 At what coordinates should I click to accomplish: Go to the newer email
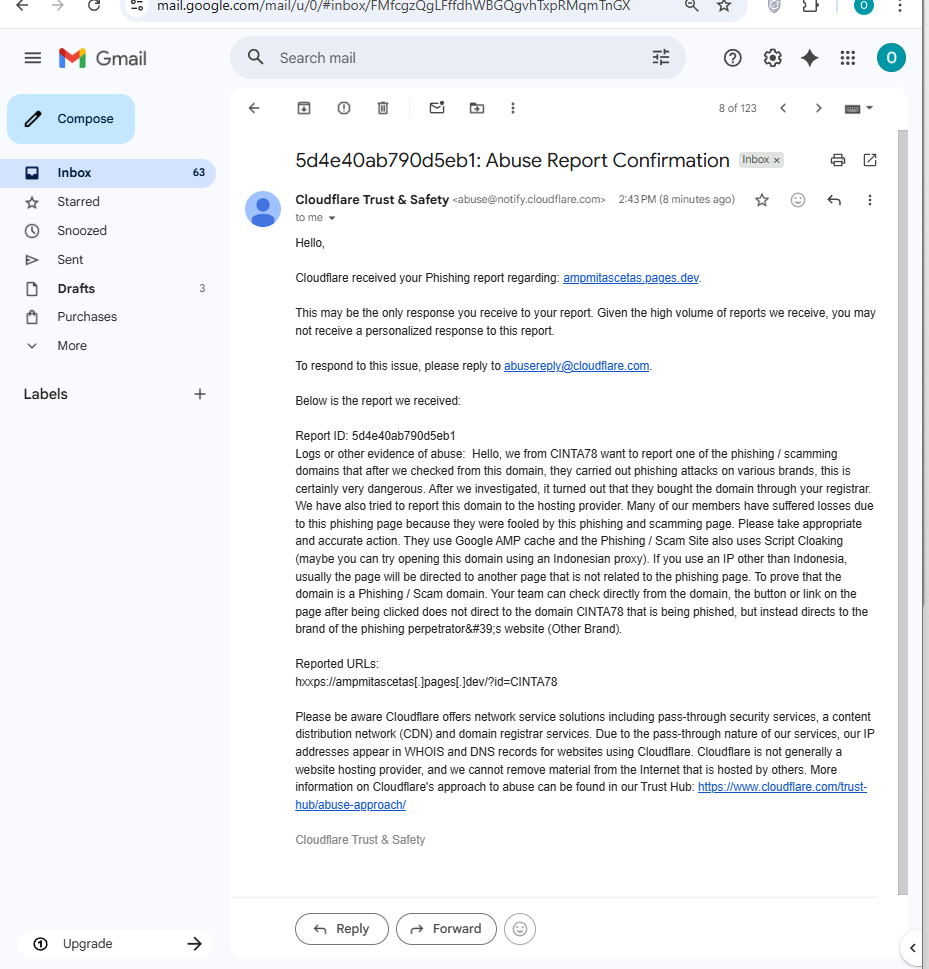(x=783, y=108)
